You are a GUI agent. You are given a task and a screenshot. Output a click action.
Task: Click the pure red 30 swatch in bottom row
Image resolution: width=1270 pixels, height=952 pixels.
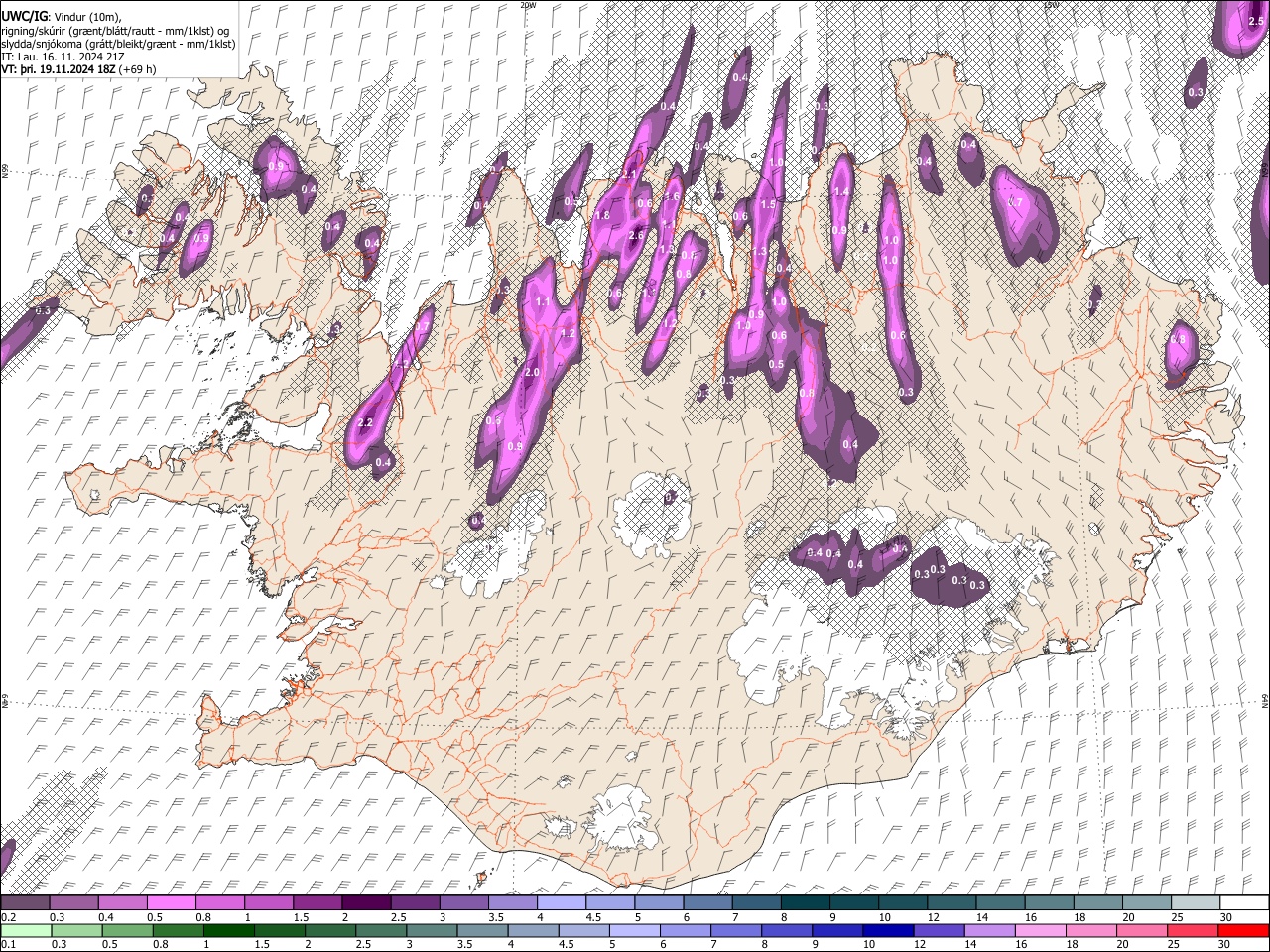point(1244,930)
